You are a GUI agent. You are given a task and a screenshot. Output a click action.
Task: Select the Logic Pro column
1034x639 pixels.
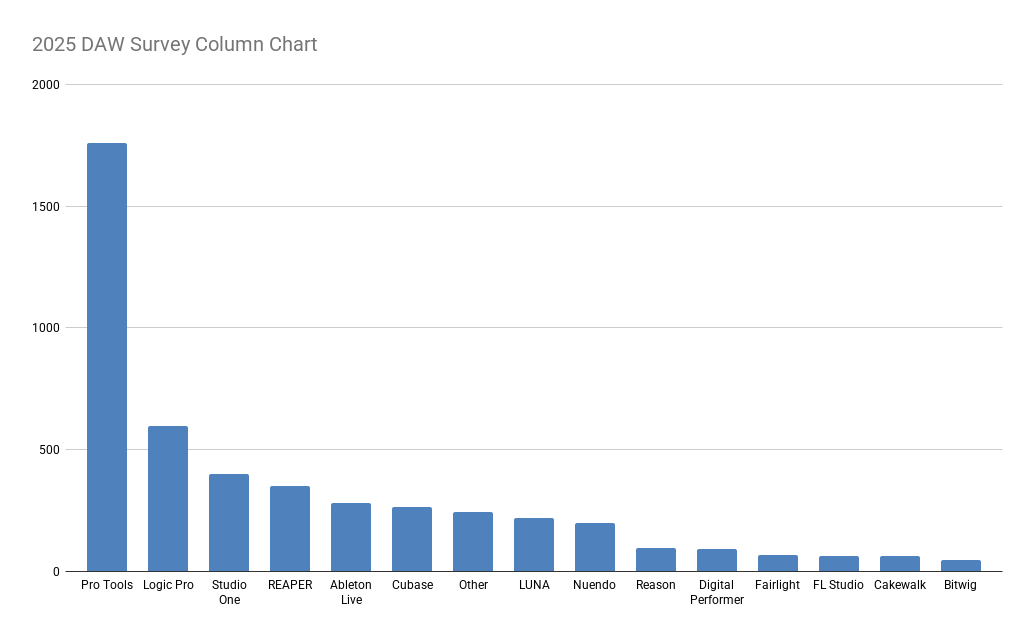[167, 499]
